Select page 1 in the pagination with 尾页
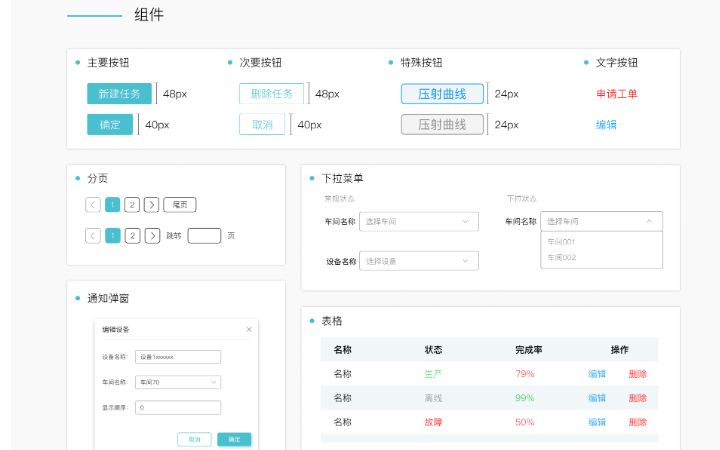 (112, 205)
